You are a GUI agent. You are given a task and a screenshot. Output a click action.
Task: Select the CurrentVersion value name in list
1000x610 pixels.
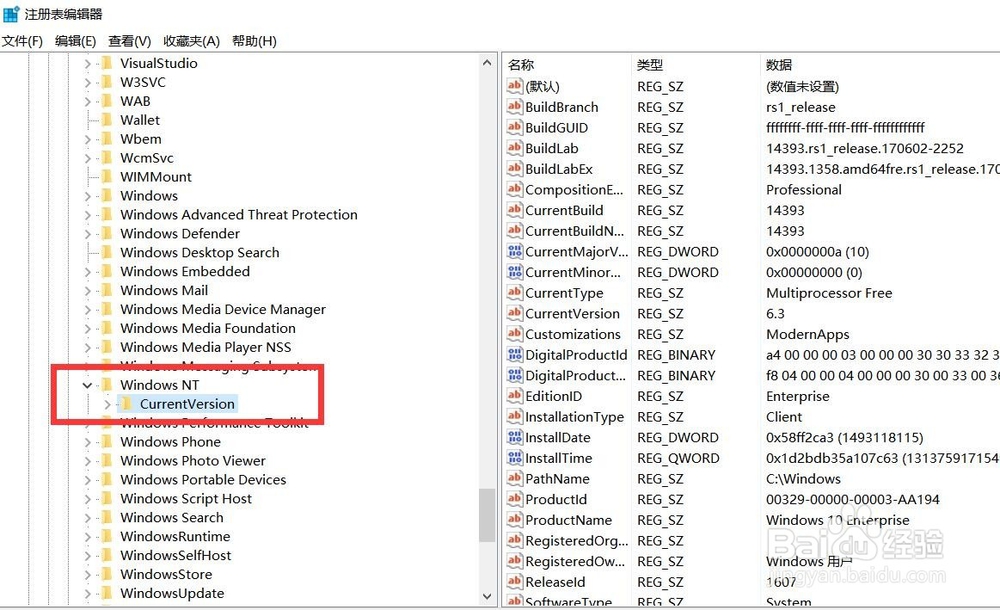pyautogui.click(x=572, y=313)
